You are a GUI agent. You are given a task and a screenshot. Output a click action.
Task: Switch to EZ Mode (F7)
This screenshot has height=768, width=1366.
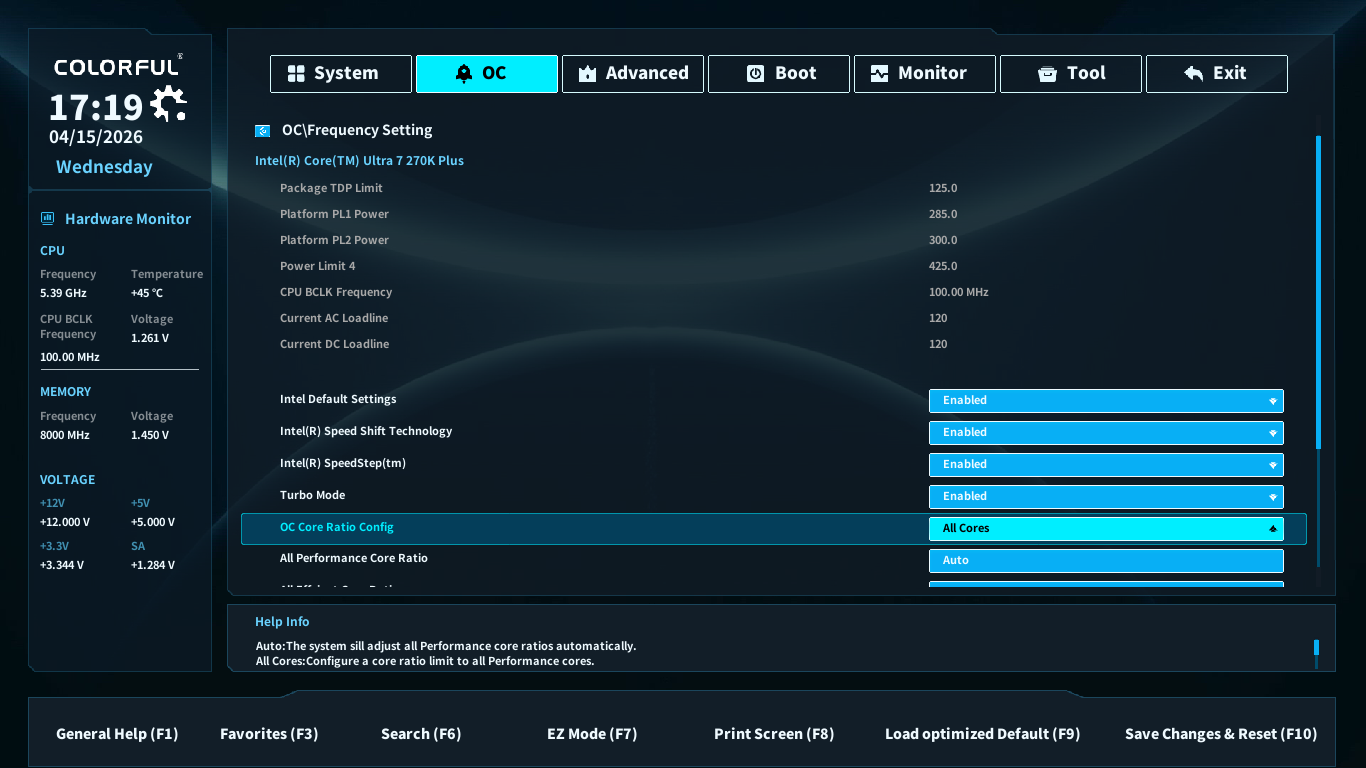click(591, 734)
